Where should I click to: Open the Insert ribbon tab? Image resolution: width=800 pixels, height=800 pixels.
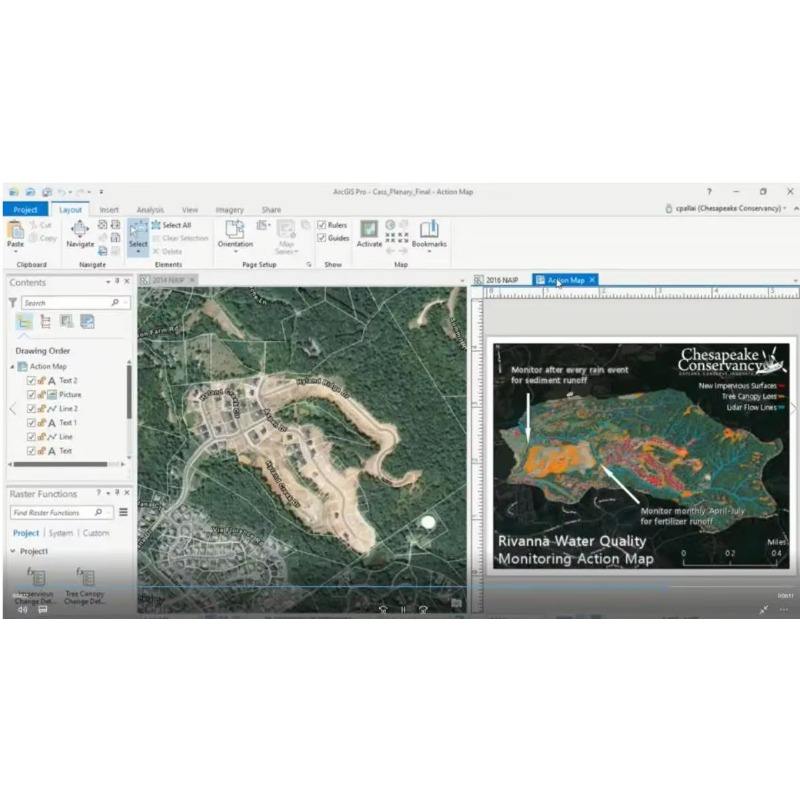(x=109, y=210)
